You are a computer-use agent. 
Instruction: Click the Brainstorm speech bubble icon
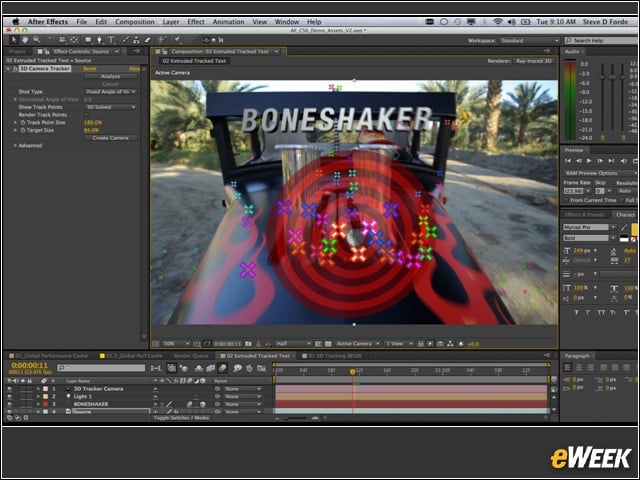coord(237,368)
